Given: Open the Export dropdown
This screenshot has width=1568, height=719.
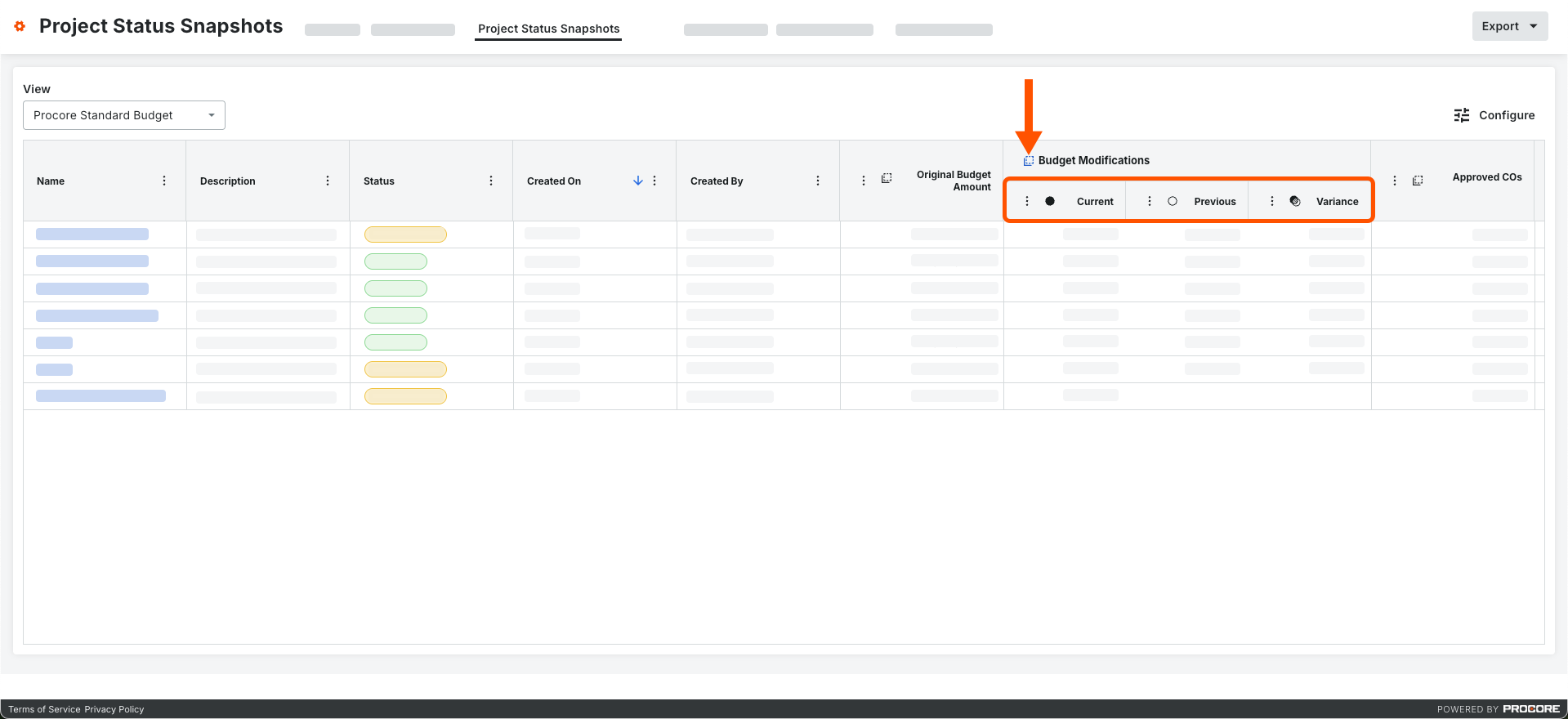Looking at the screenshot, I should pos(1510,26).
